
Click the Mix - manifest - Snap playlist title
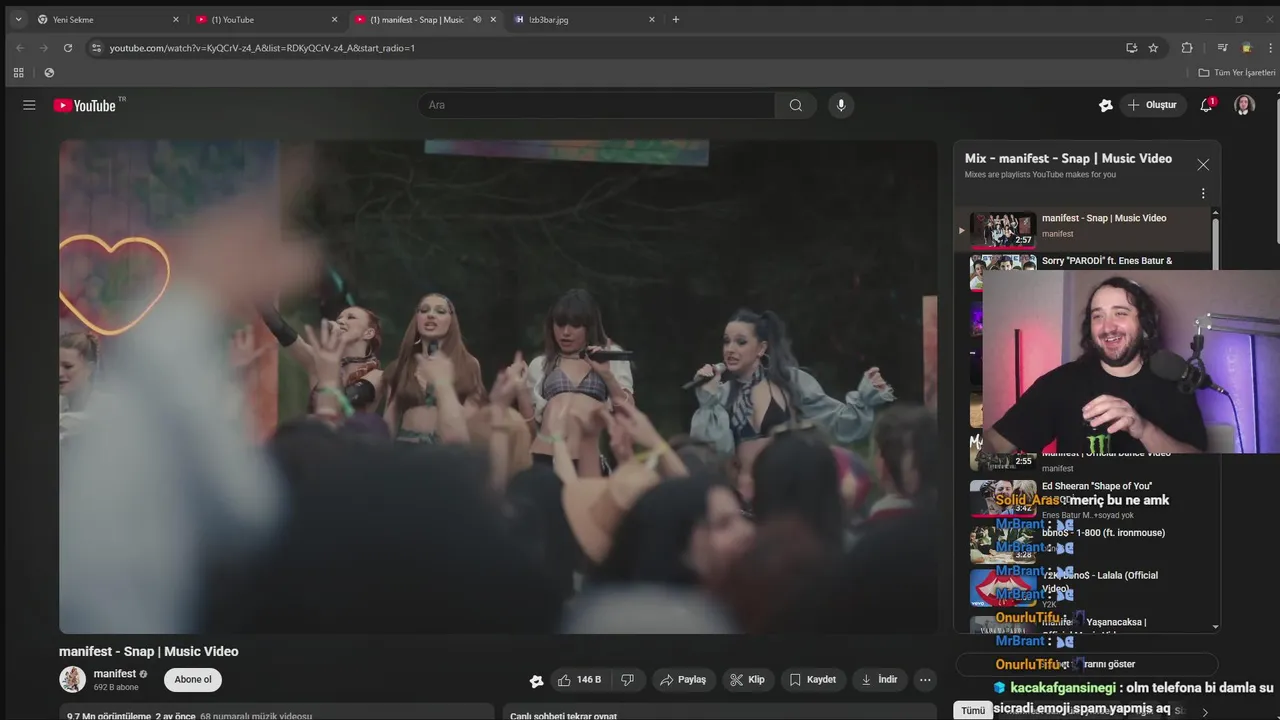(x=1068, y=158)
